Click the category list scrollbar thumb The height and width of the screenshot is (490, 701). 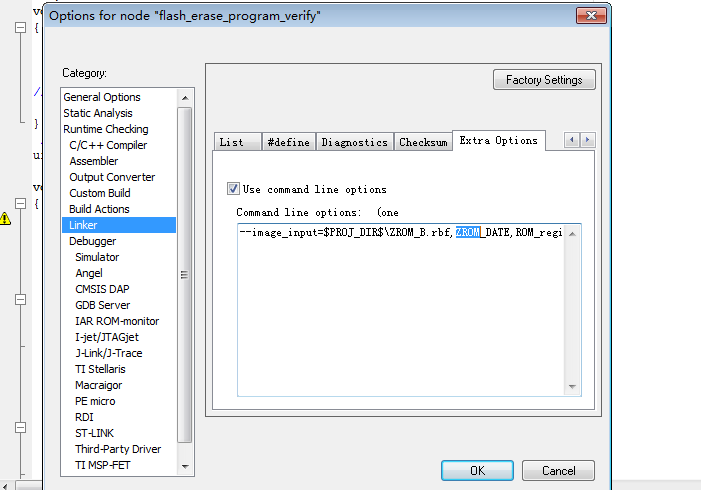coord(185,275)
